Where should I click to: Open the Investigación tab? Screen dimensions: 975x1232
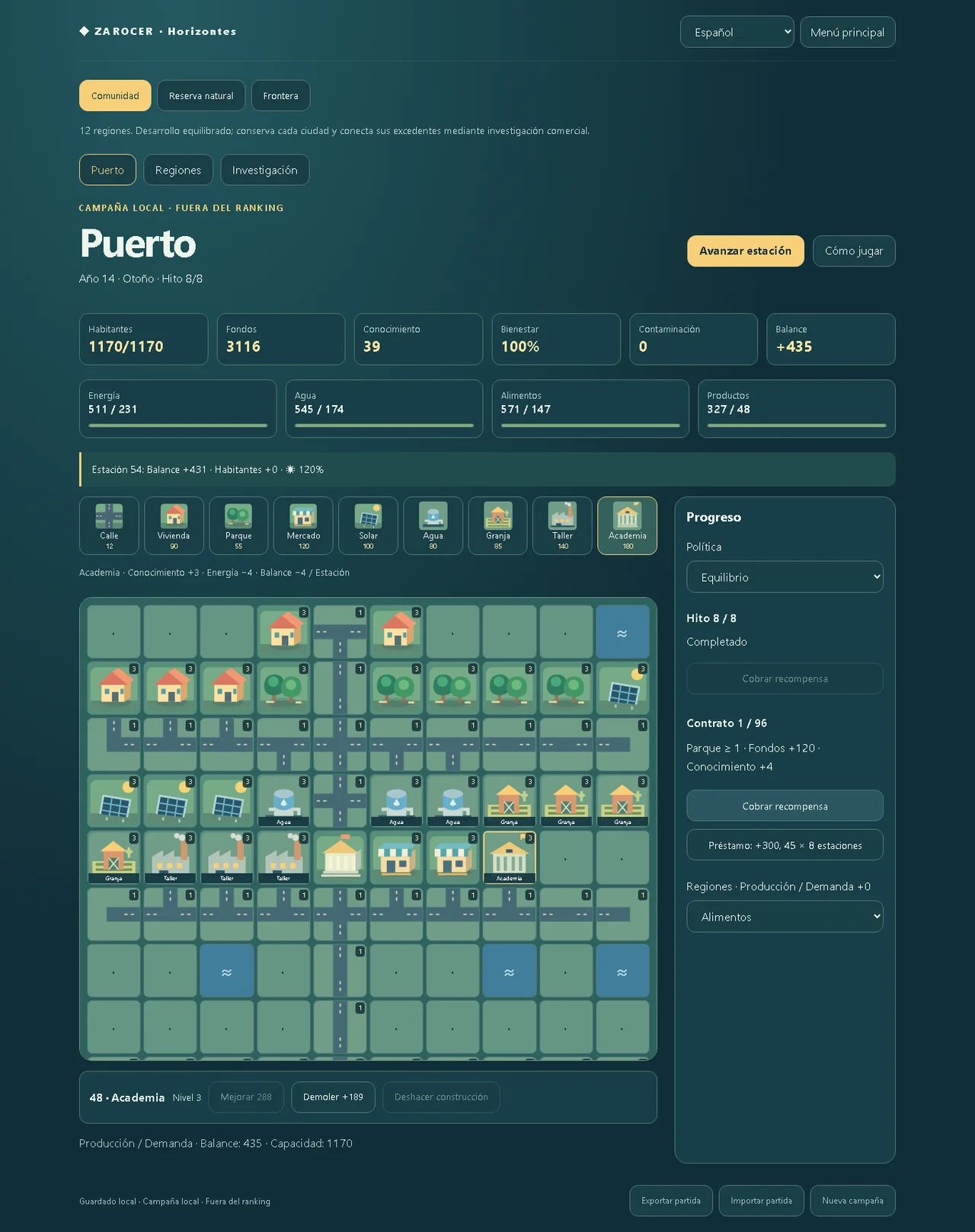(x=265, y=170)
